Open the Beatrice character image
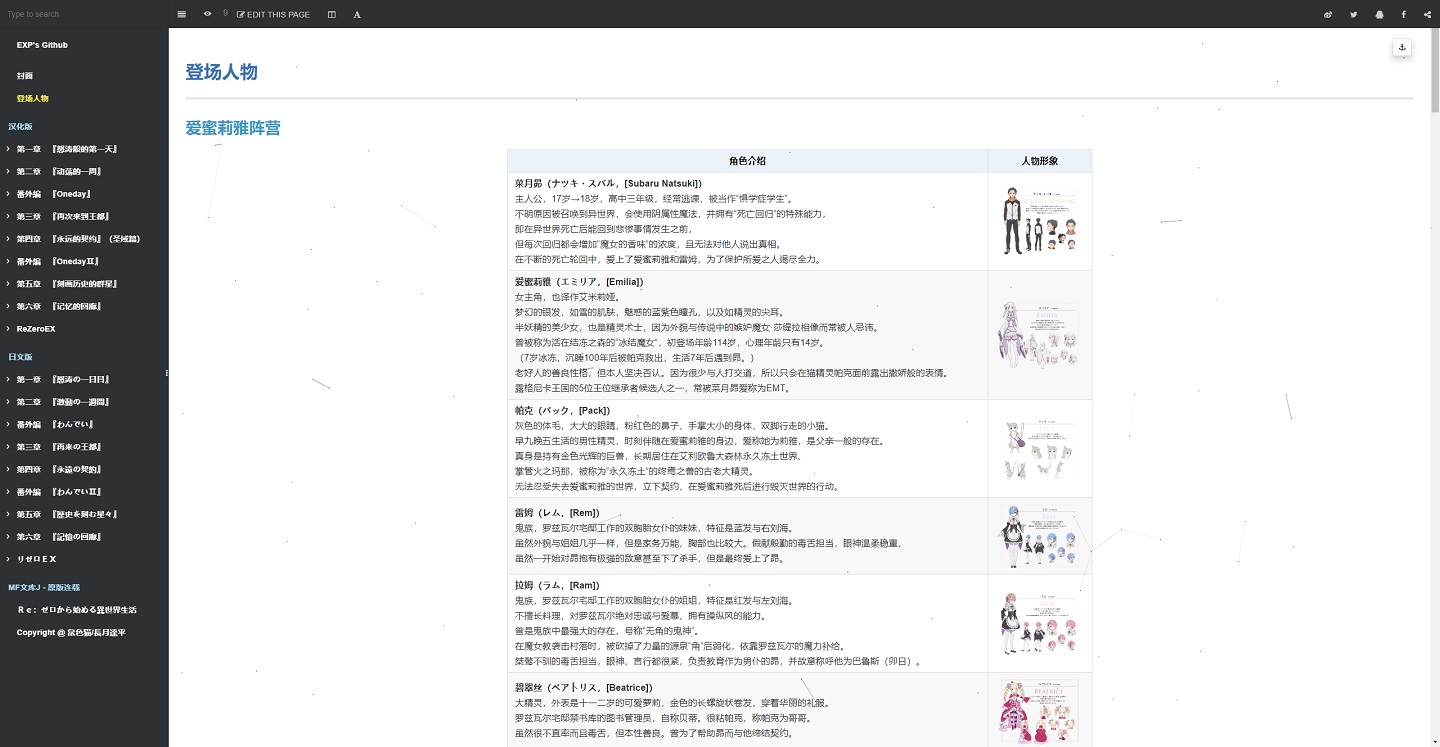This screenshot has width=1440, height=747. point(1040,710)
